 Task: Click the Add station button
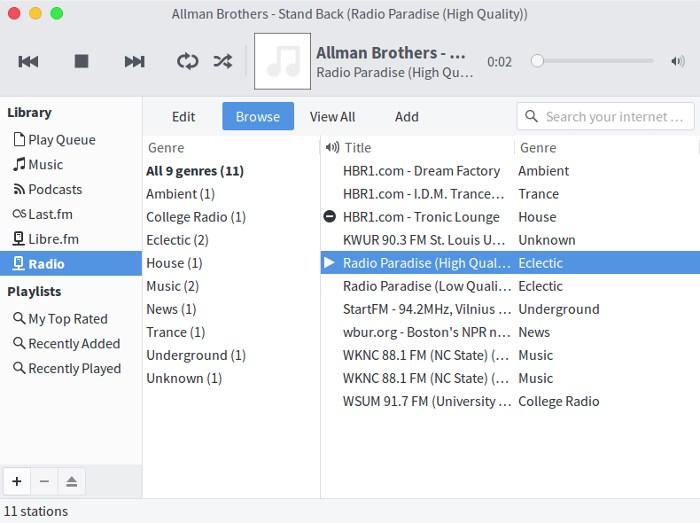coord(406,117)
